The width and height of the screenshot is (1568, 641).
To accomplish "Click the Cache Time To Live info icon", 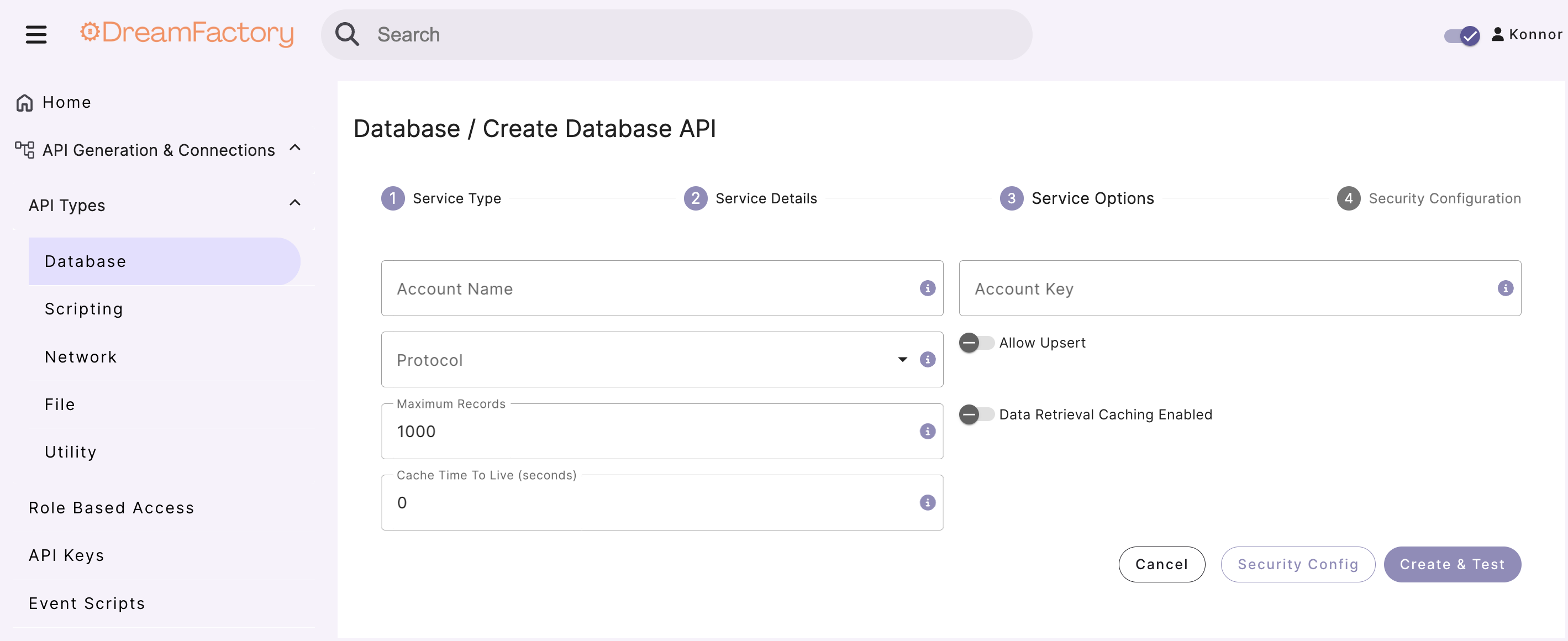I will click(927, 502).
